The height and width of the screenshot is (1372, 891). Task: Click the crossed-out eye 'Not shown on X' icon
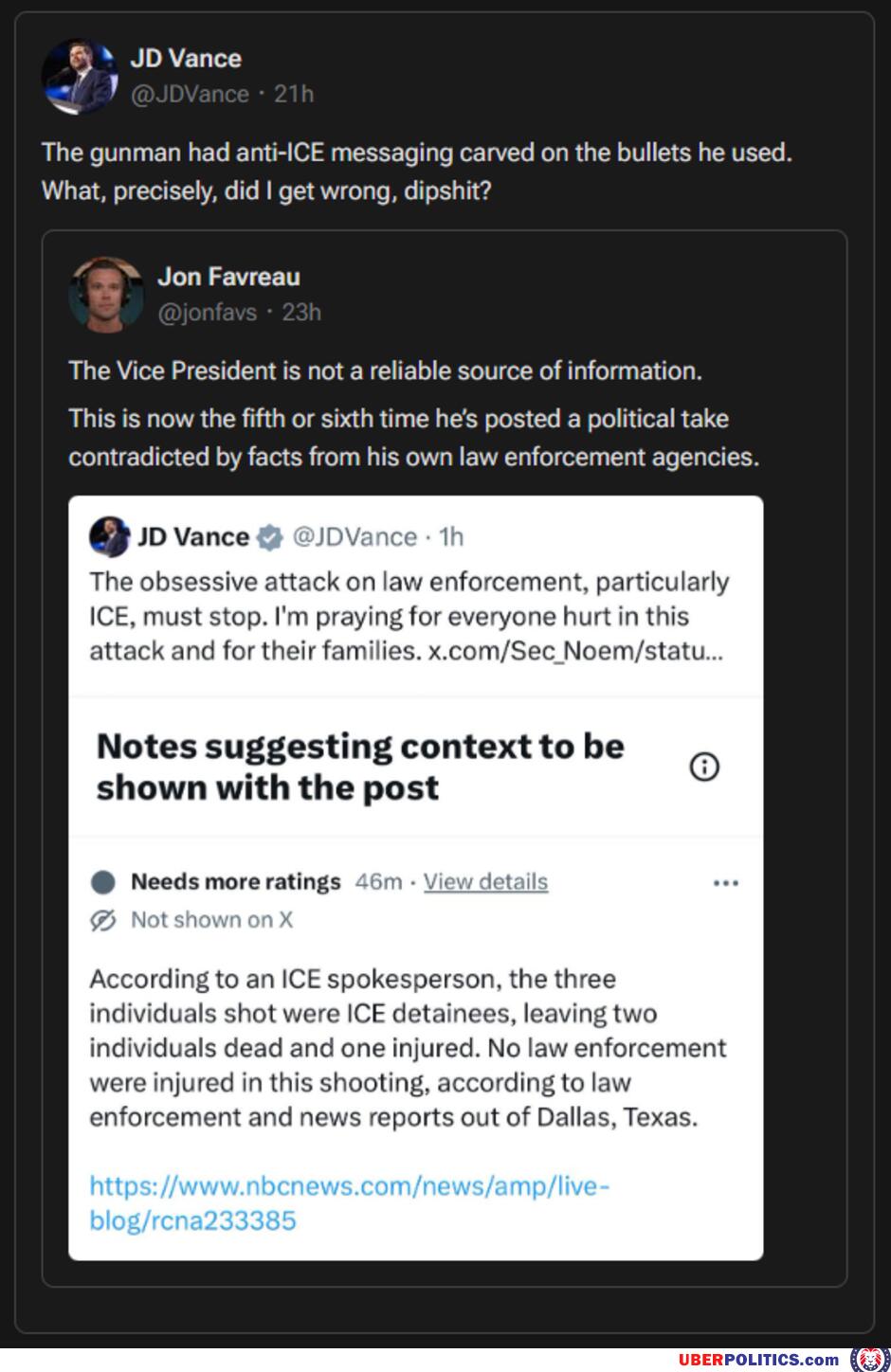pos(102,920)
